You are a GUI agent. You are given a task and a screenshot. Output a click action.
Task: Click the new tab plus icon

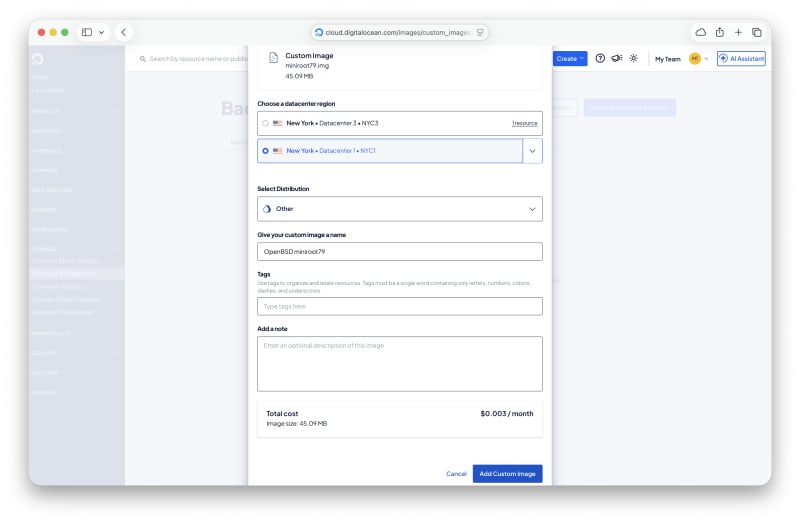tap(738, 32)
